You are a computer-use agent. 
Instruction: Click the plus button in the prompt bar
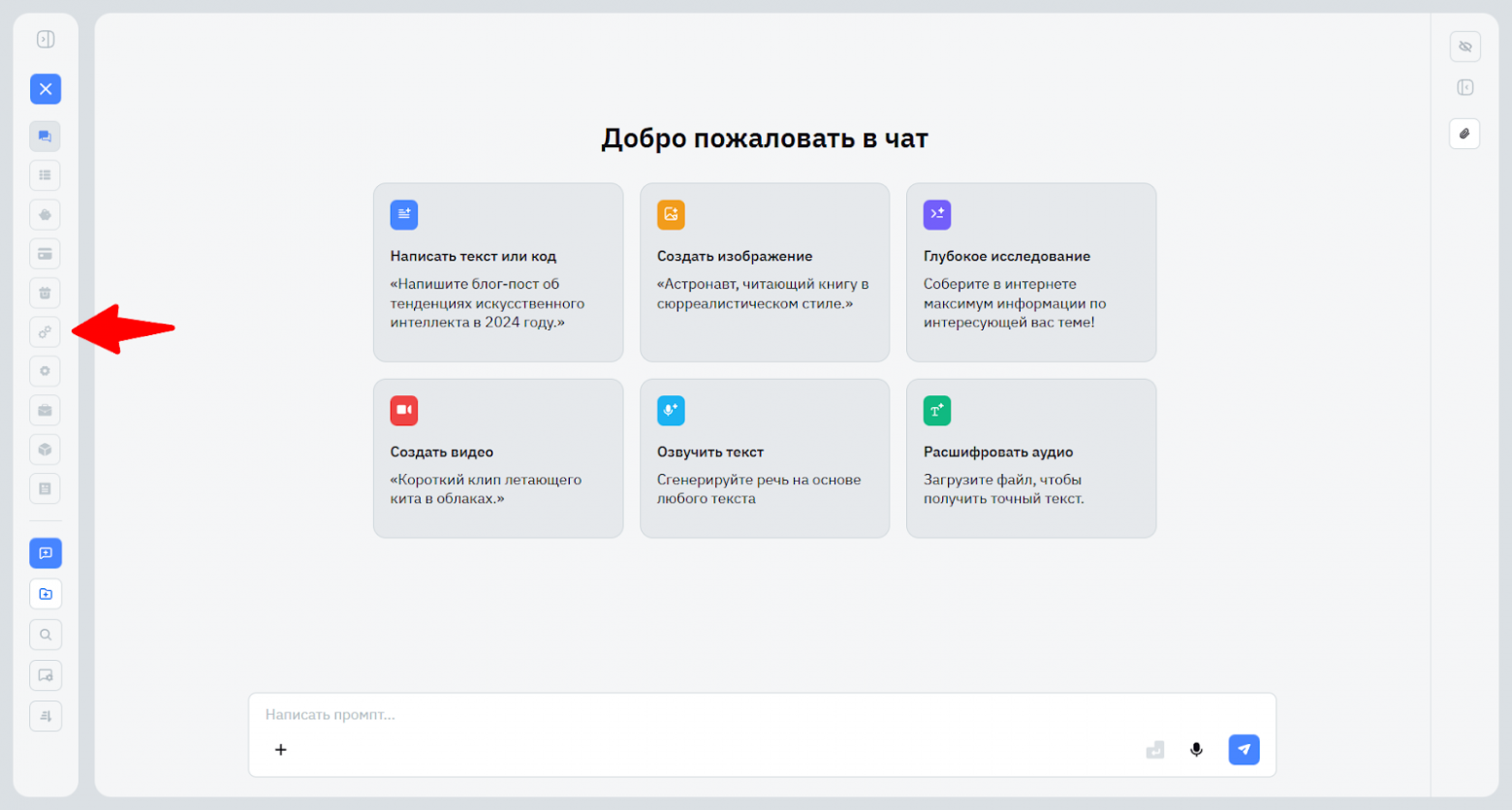tap(280, 749)
